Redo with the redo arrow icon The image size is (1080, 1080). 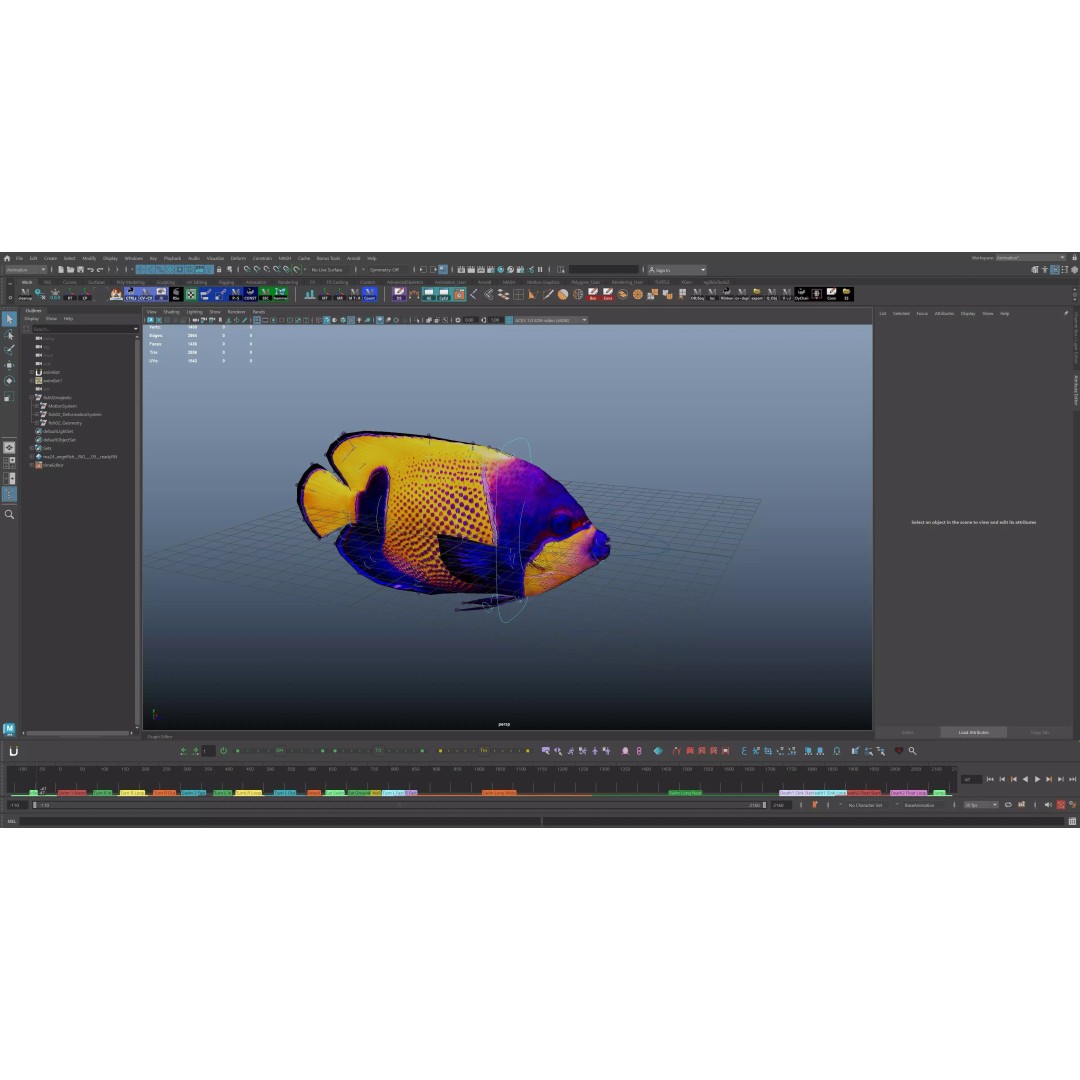[100, 270]
